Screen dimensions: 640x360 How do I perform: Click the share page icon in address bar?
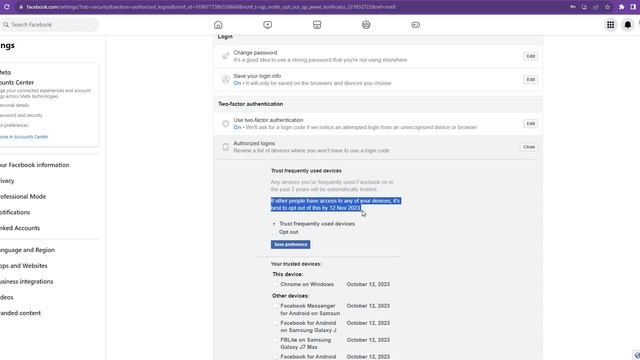point(596,7)
